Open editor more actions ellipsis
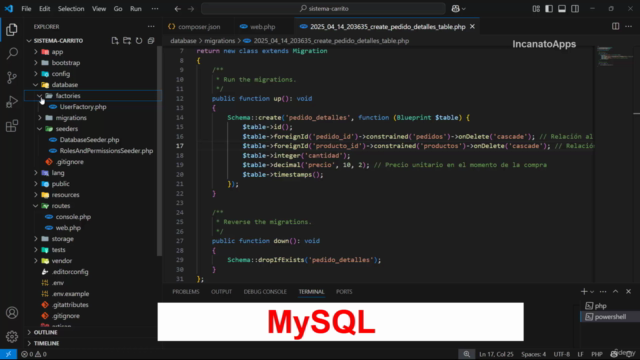The image size is (640, 360). click(629, 27)
